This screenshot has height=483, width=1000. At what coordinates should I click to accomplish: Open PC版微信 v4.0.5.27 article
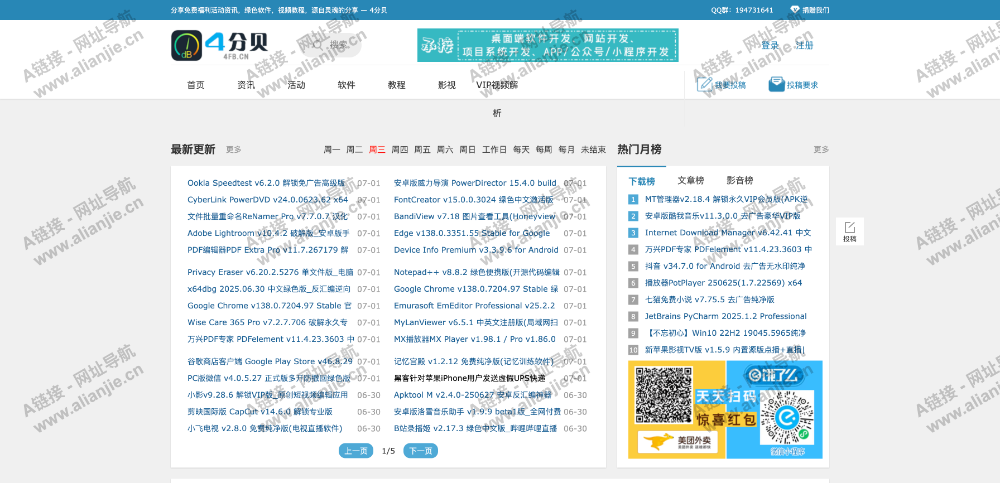[268, 378]
